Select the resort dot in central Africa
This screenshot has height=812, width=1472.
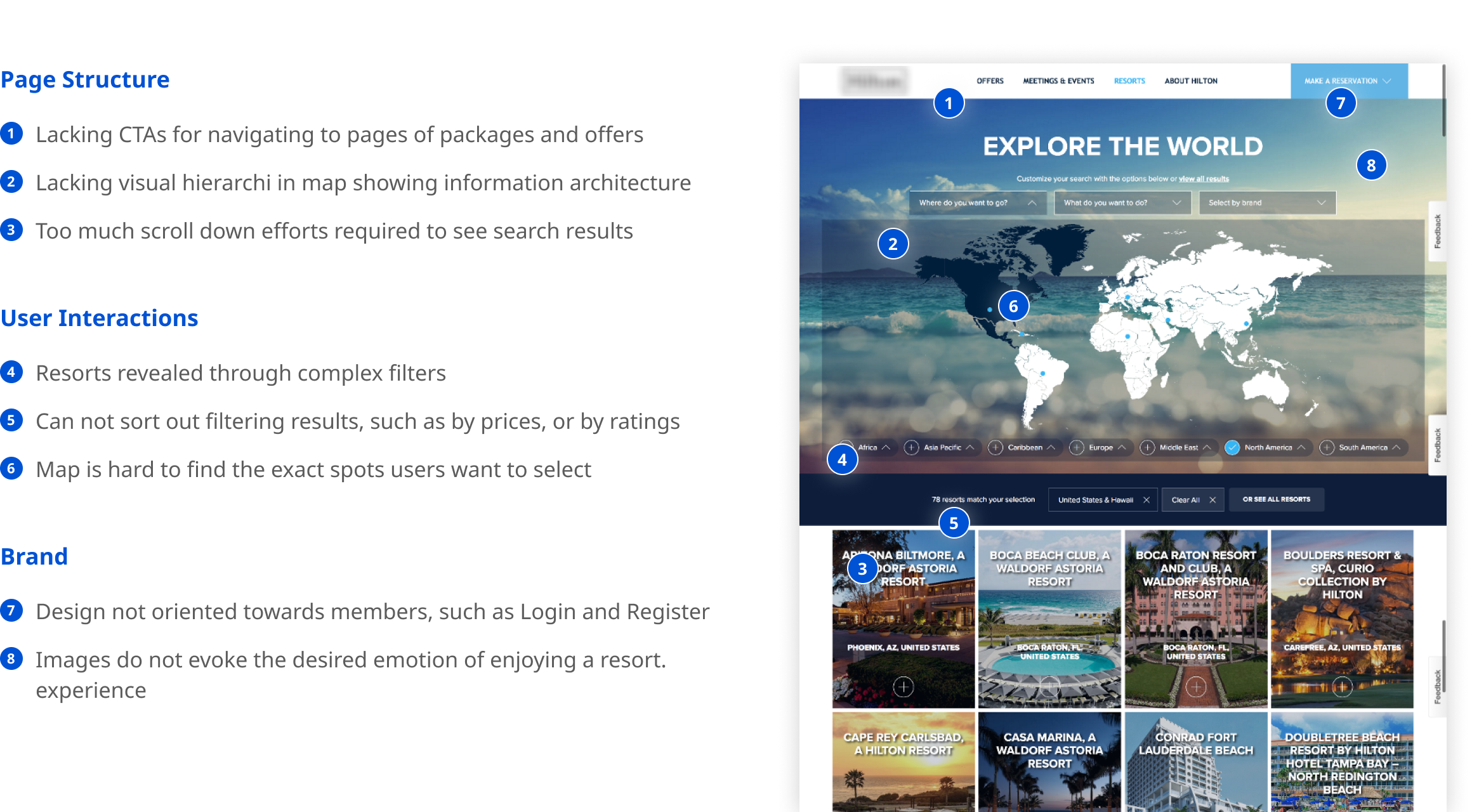tap(1127, 336)
